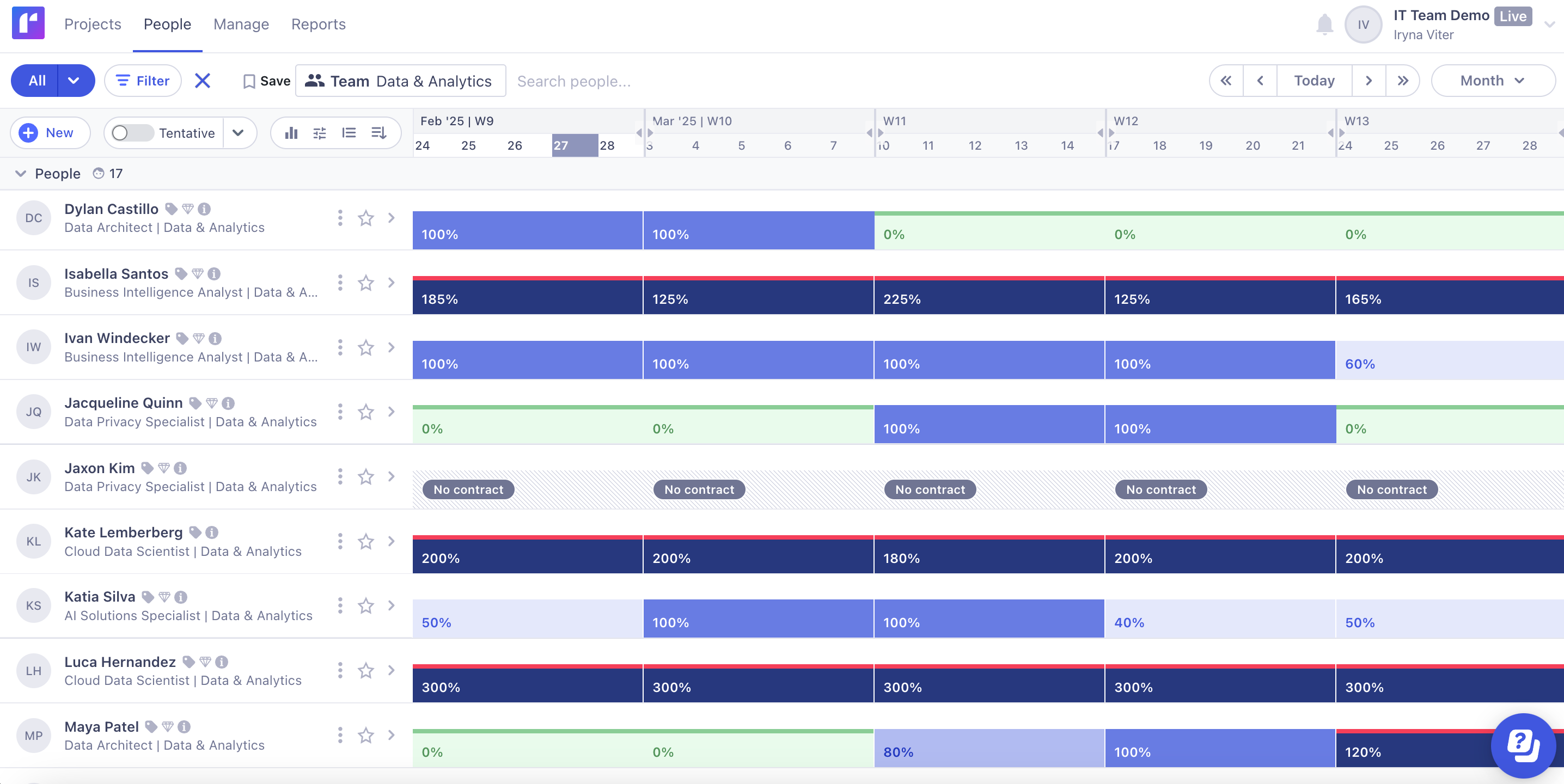Star Maya Patel as favorite
1564x784 pixels.
(365, 736)
